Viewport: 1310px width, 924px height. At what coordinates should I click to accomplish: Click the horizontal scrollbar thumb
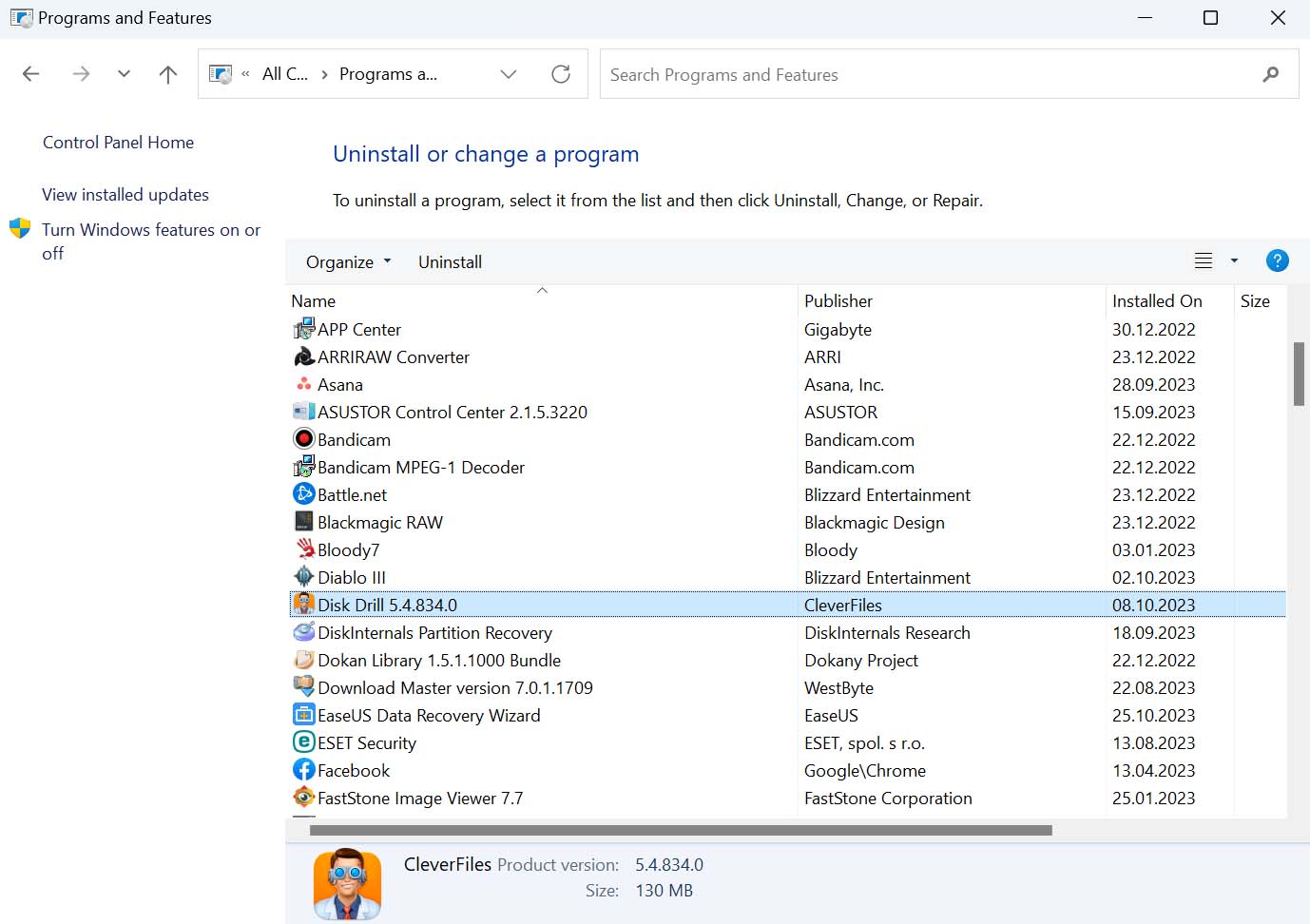pos(681,830)
